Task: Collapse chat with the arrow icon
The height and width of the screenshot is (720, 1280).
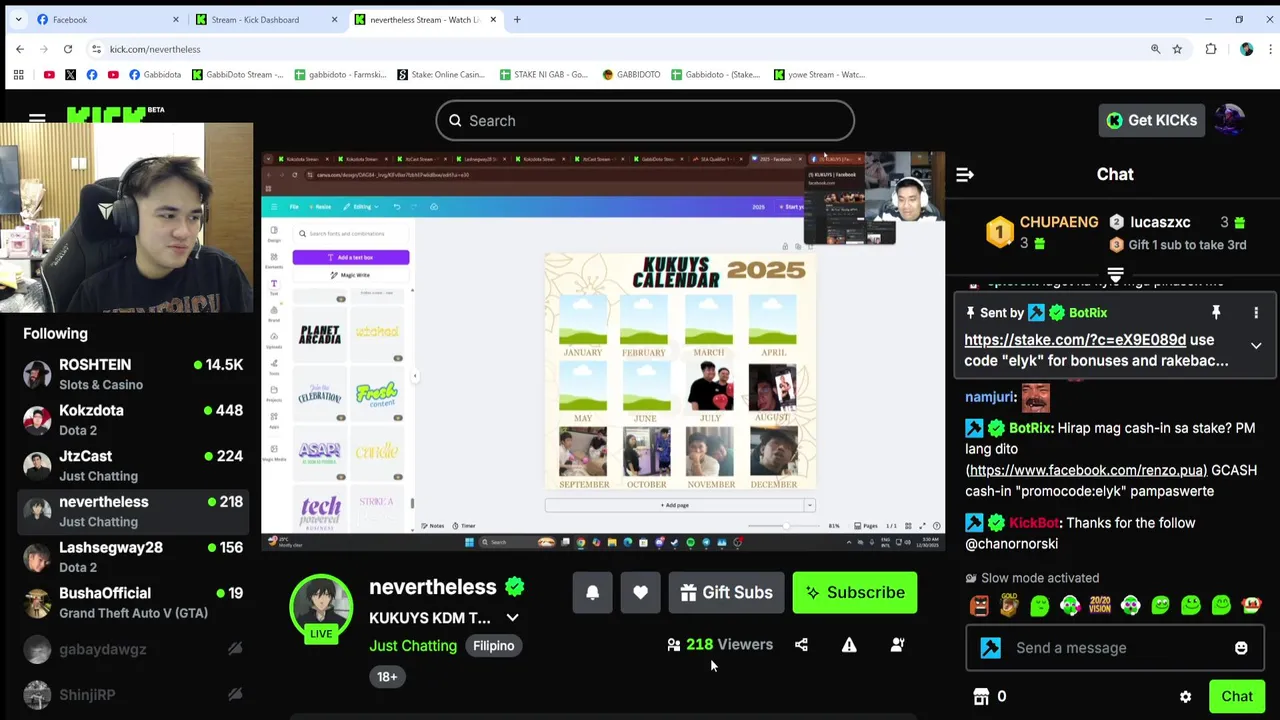Action: pos(965,175)
